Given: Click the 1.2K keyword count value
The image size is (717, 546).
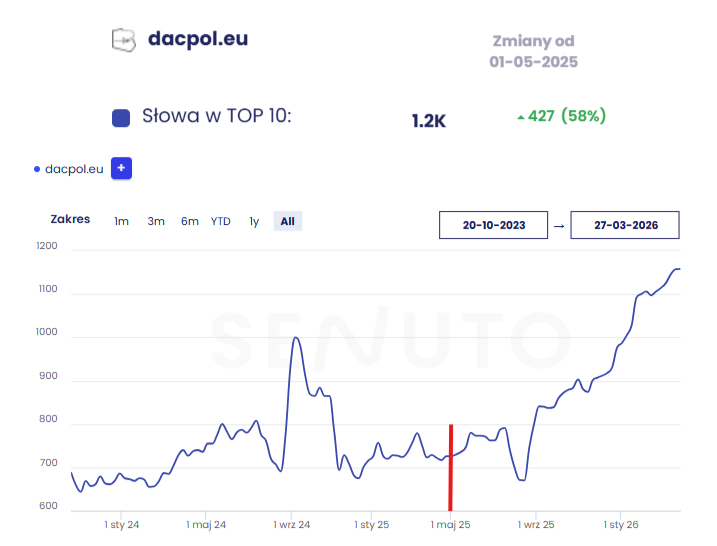Looking at the screenshot, I should coord(428,120).
